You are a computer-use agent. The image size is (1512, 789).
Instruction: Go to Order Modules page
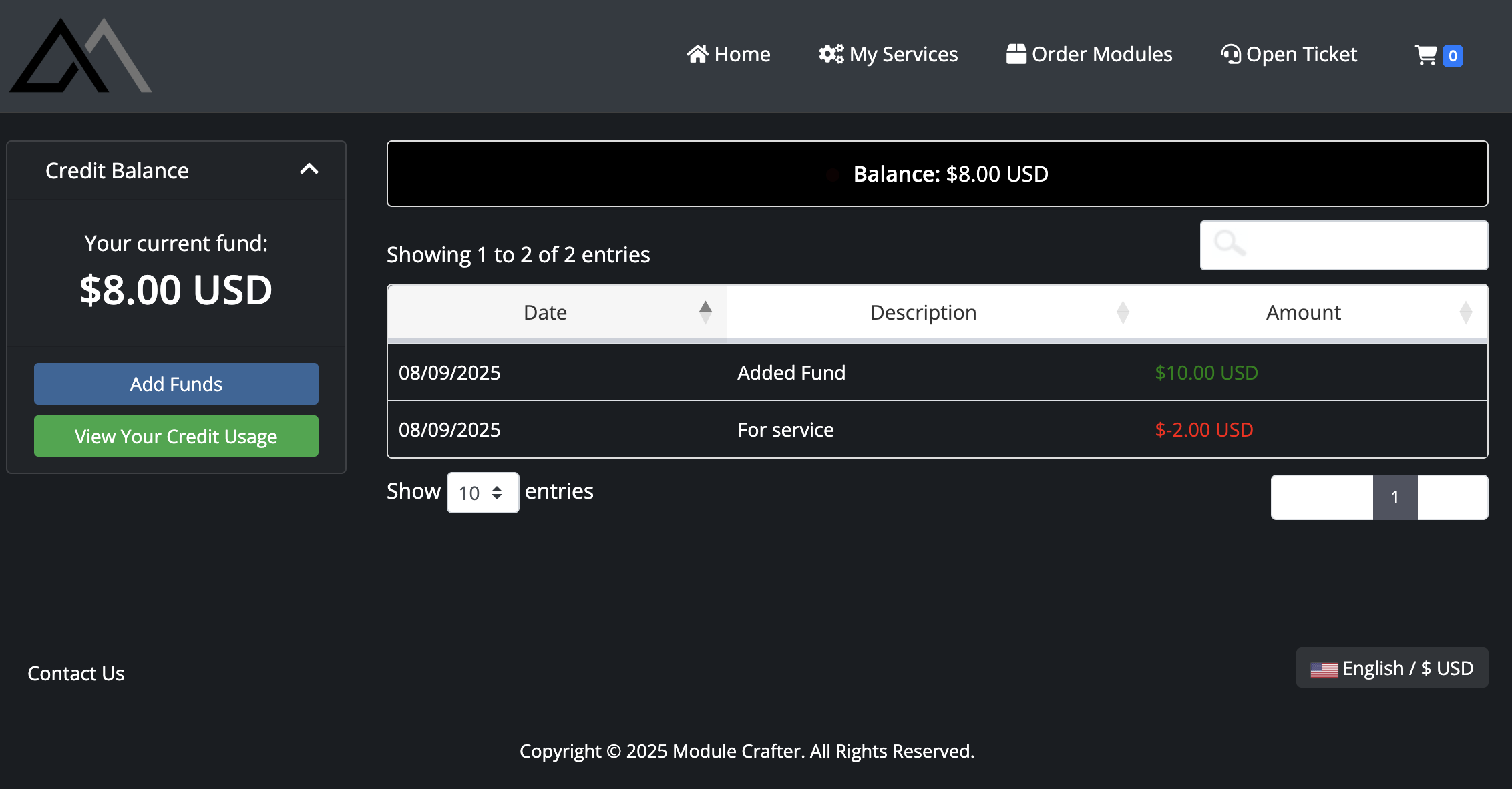[x=1089, y=54]
